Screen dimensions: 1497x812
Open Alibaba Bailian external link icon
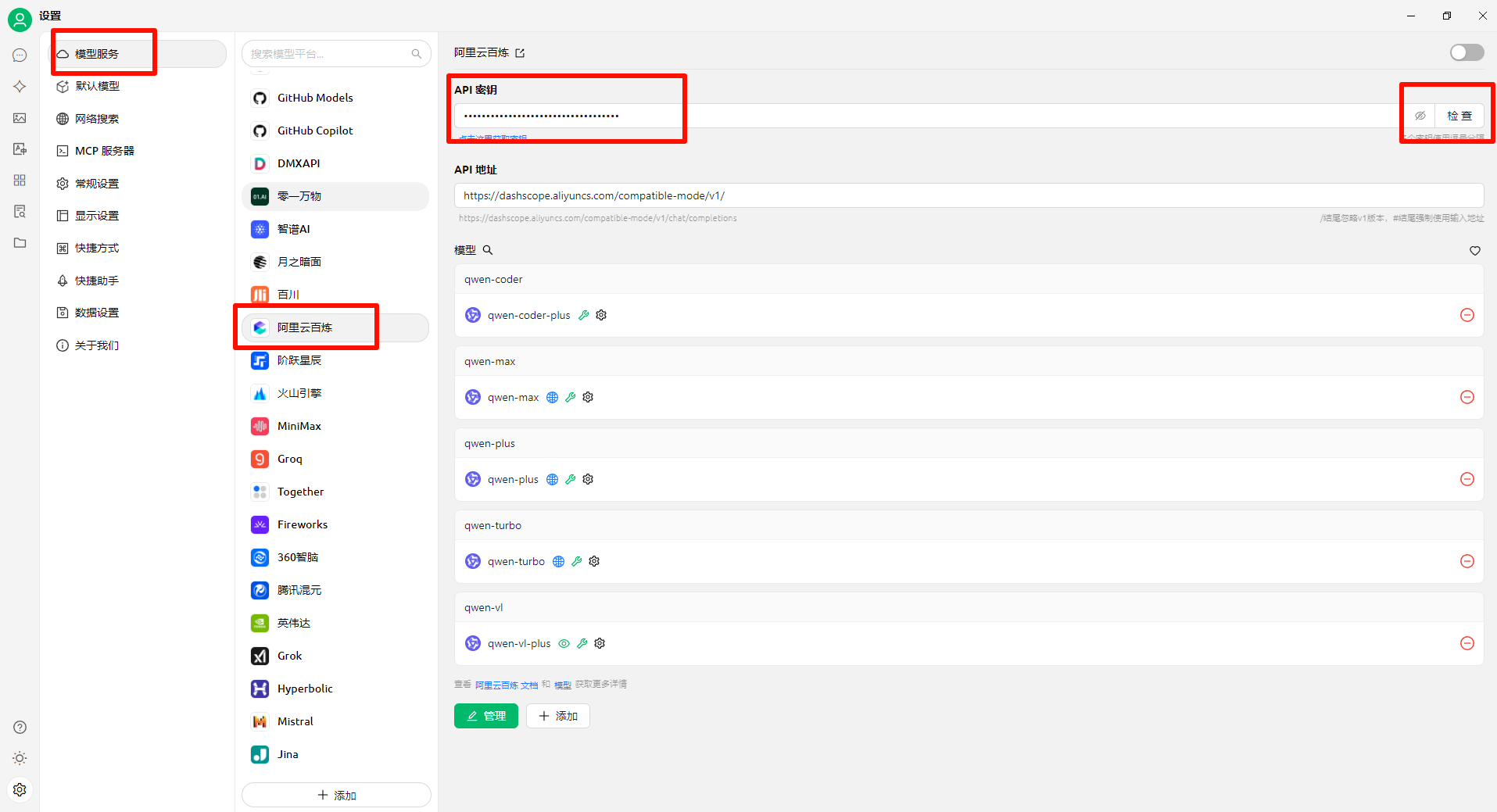(x=520, y=53)
